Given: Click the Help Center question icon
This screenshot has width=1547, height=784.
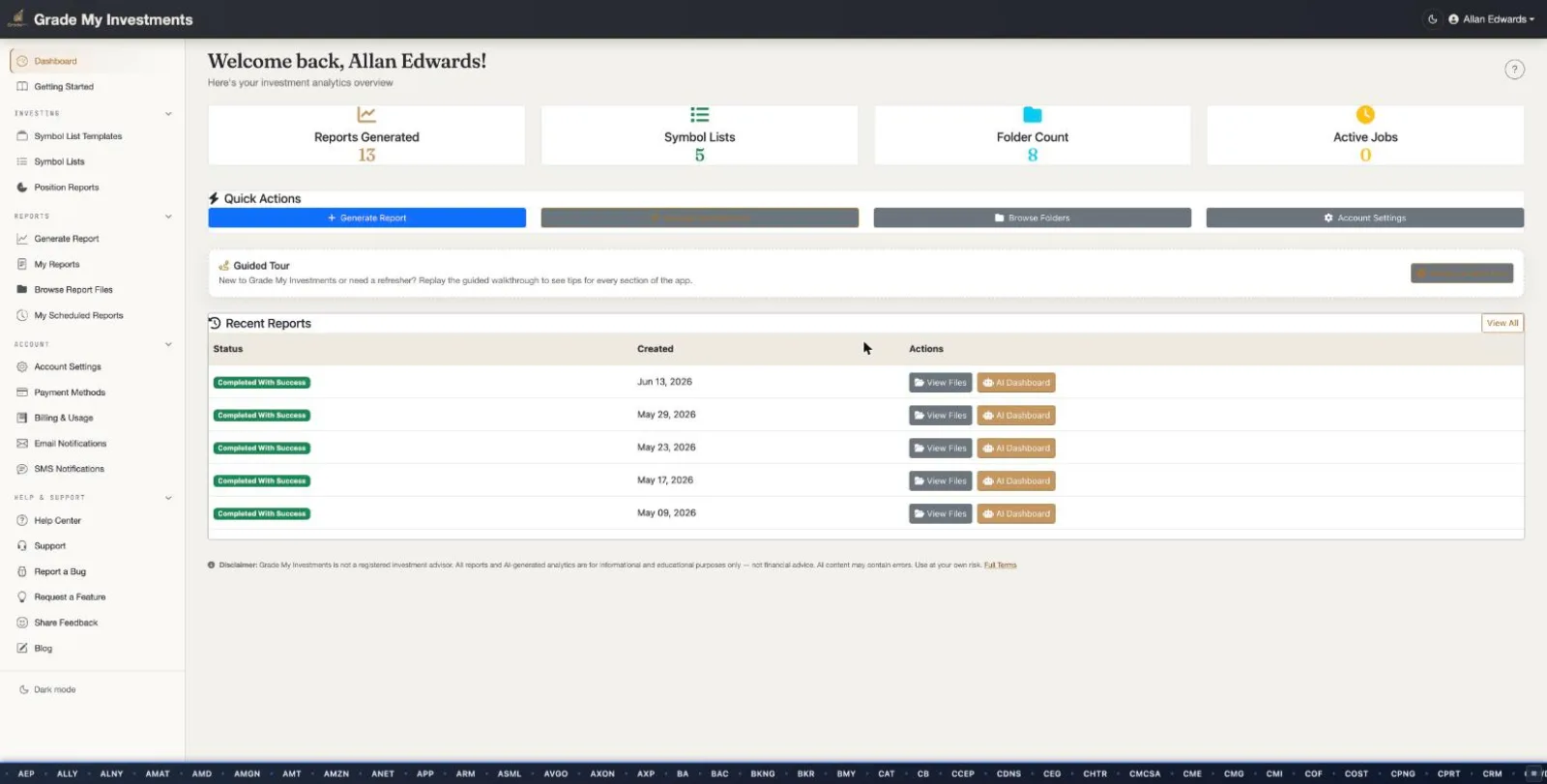Looking at the screenshot, I should point(22,520).
